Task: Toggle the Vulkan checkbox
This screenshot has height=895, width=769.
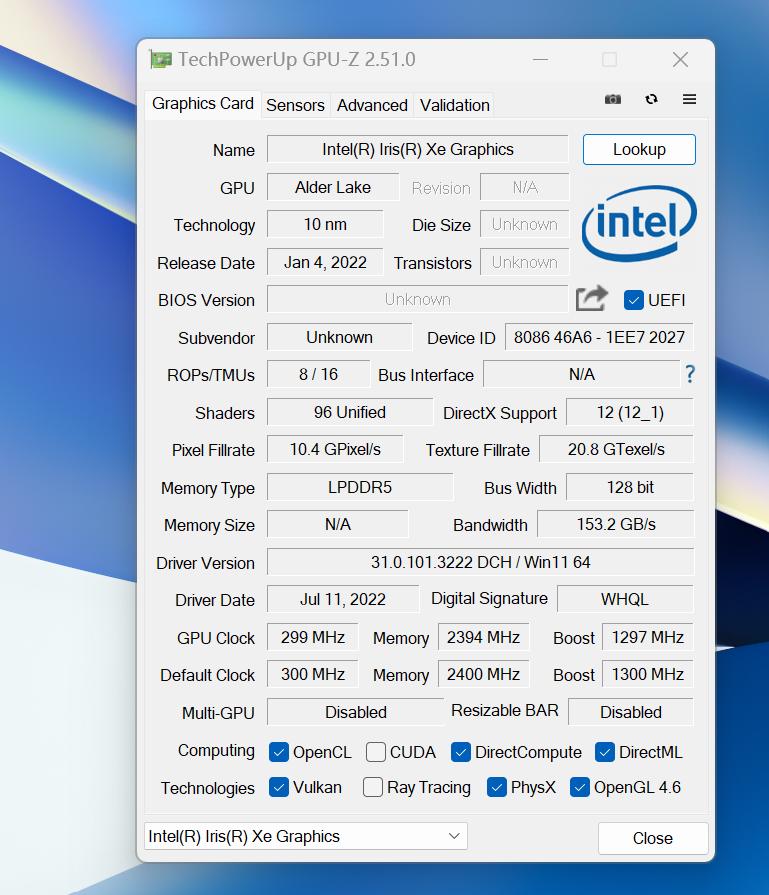Action: (279, 788)
